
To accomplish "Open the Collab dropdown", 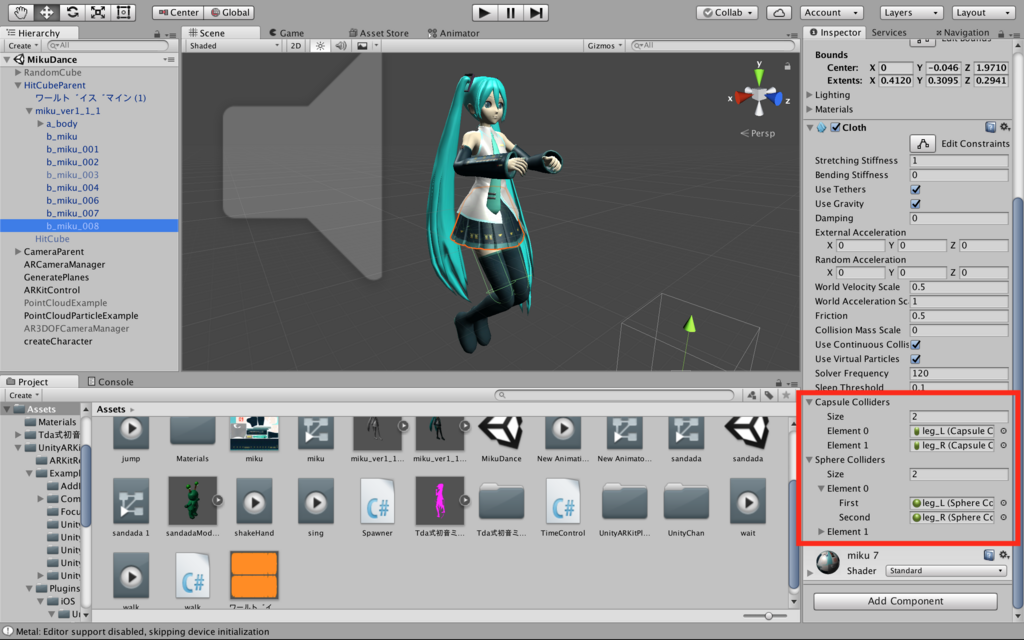I will pos(727,12).
